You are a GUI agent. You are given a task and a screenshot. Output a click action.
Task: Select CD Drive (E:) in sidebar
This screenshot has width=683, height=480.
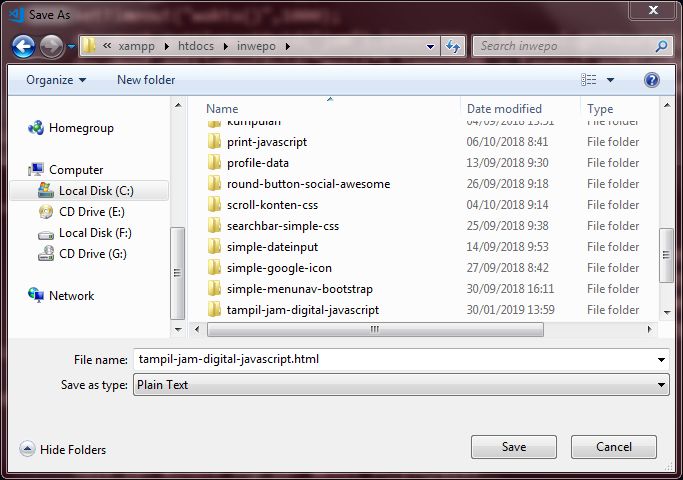coord(91,212)
